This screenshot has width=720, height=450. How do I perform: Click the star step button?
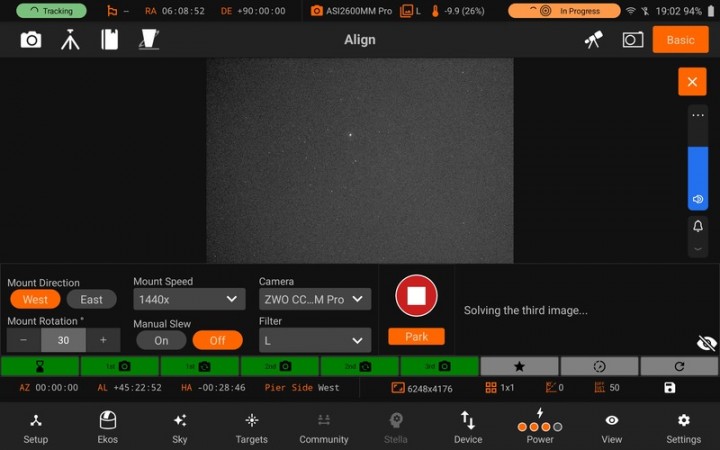point(519,367)
